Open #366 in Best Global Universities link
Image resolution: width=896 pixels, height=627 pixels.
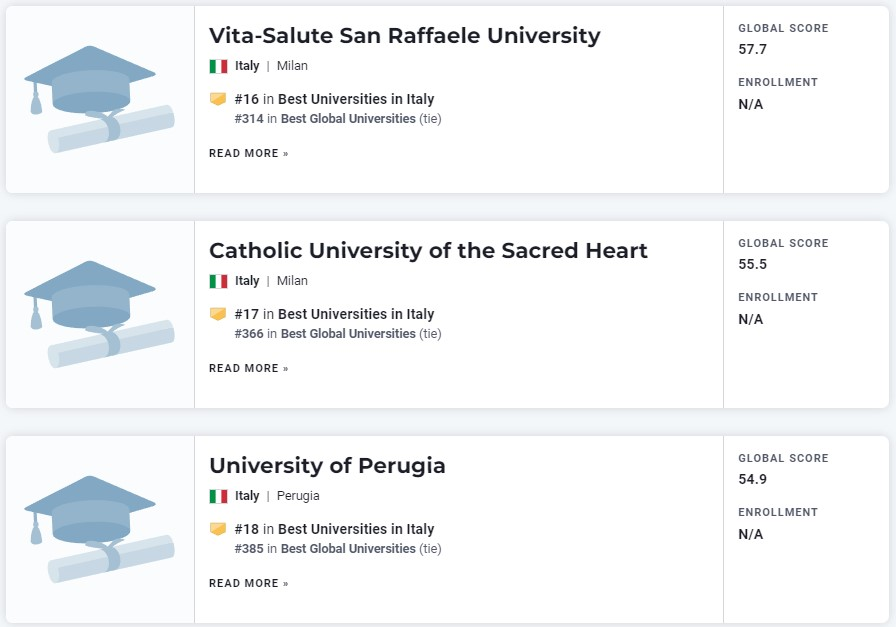(x=325, y=333)
